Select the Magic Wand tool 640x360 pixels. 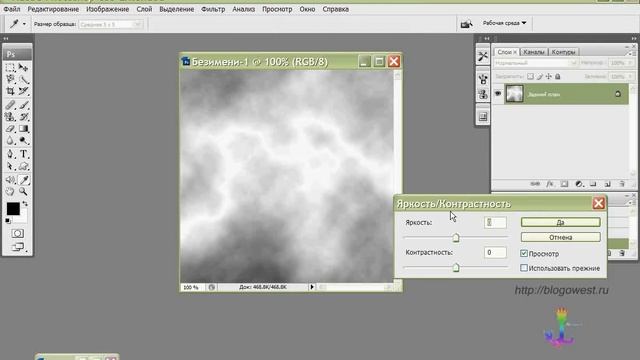(23, 79)
